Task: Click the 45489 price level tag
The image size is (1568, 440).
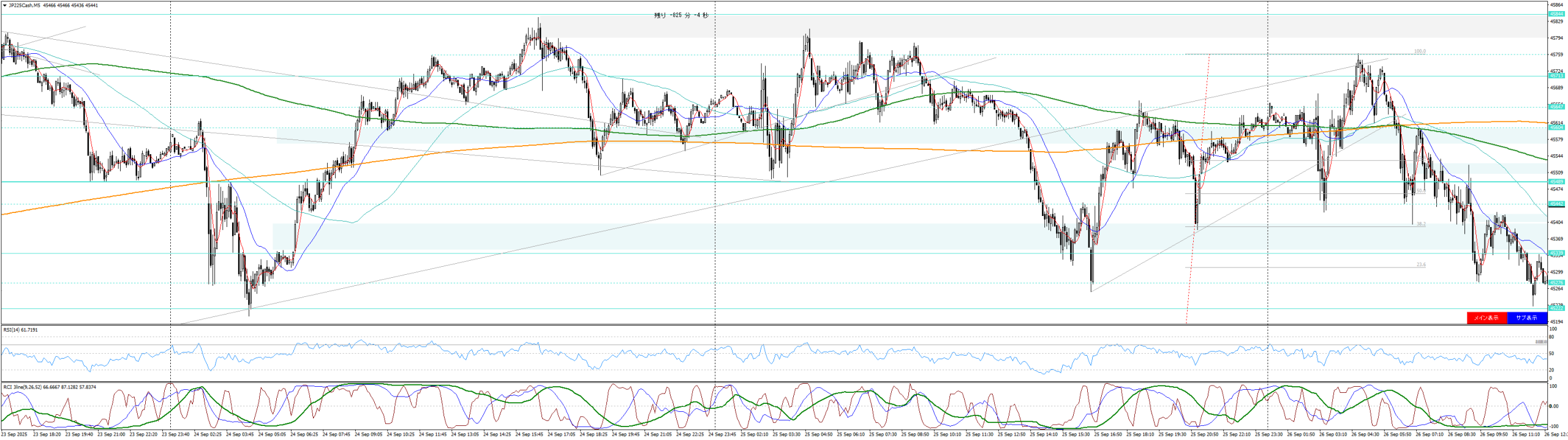Action: (1556, 182)
